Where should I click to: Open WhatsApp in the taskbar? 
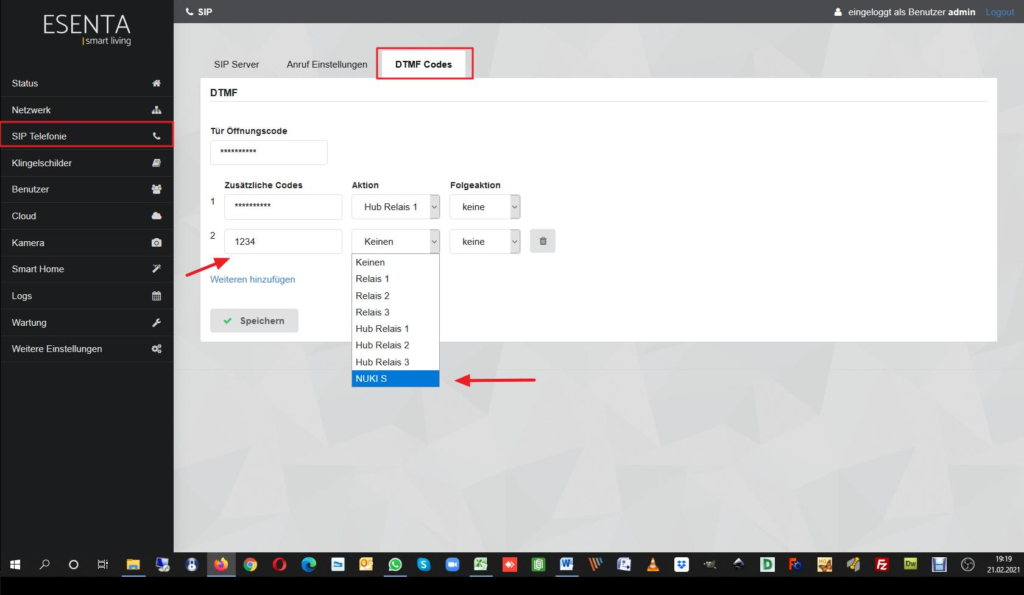[x=395, y=564]
